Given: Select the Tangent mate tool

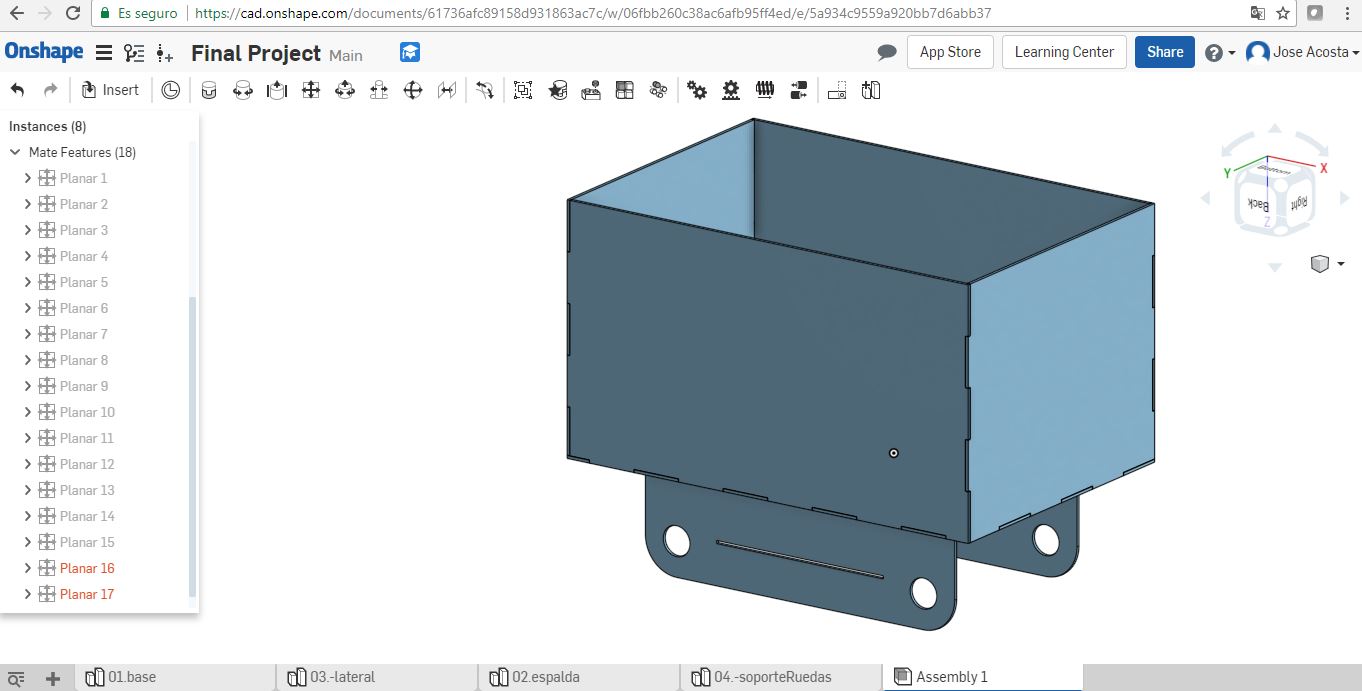Looking at the screenshot, I should coord(485,90).
